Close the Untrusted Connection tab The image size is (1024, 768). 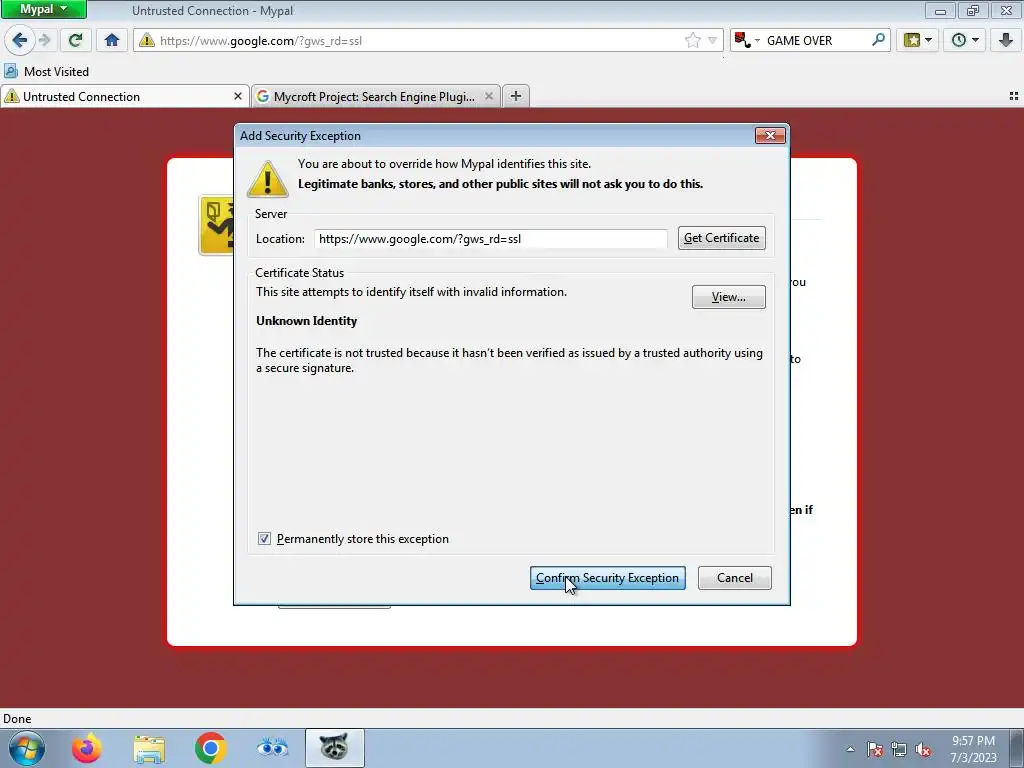pyautogui.click(x=238, y=97)
